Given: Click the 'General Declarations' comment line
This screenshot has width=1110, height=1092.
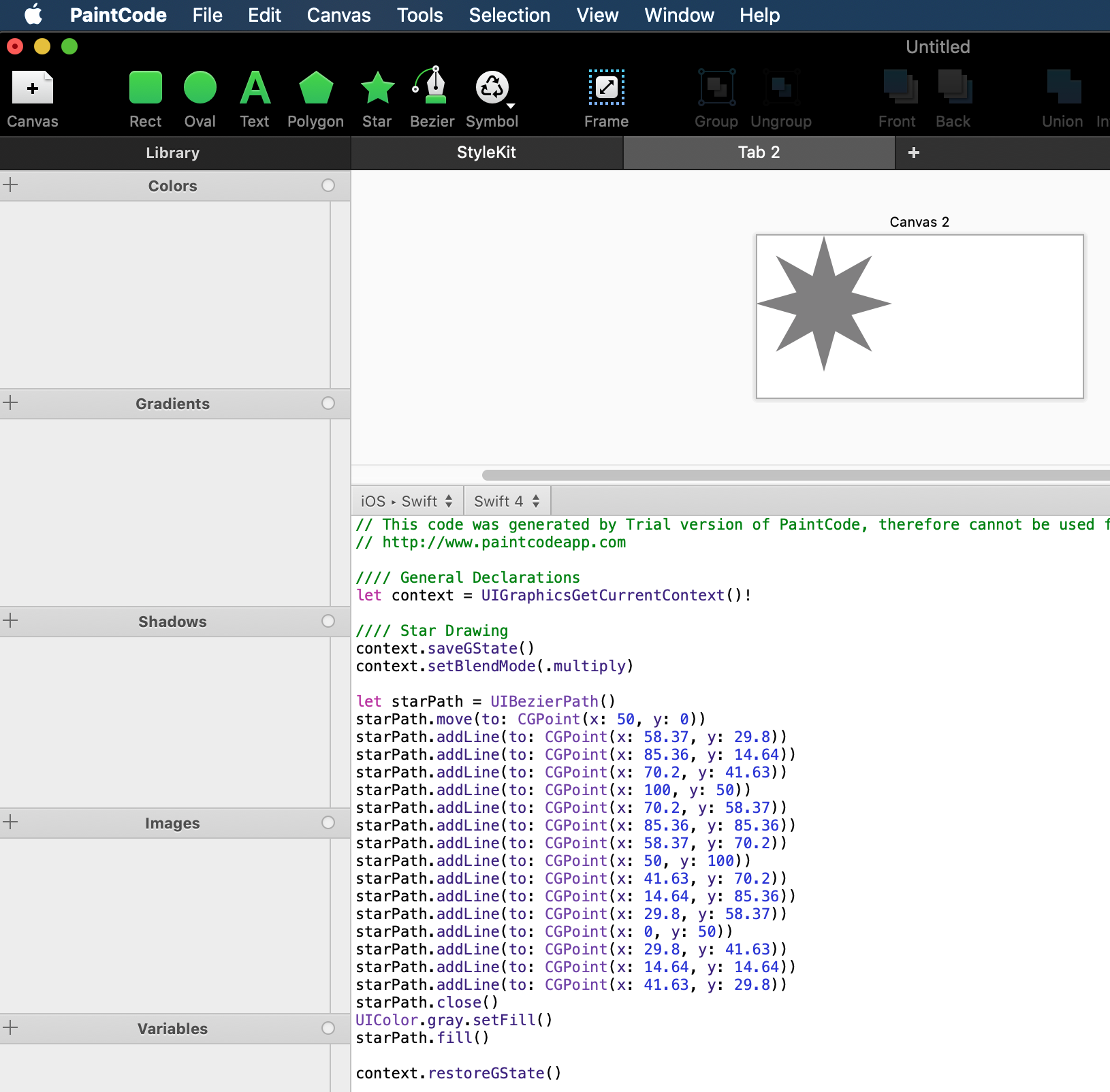Looking at the screenshot, I should click(468, 578).
